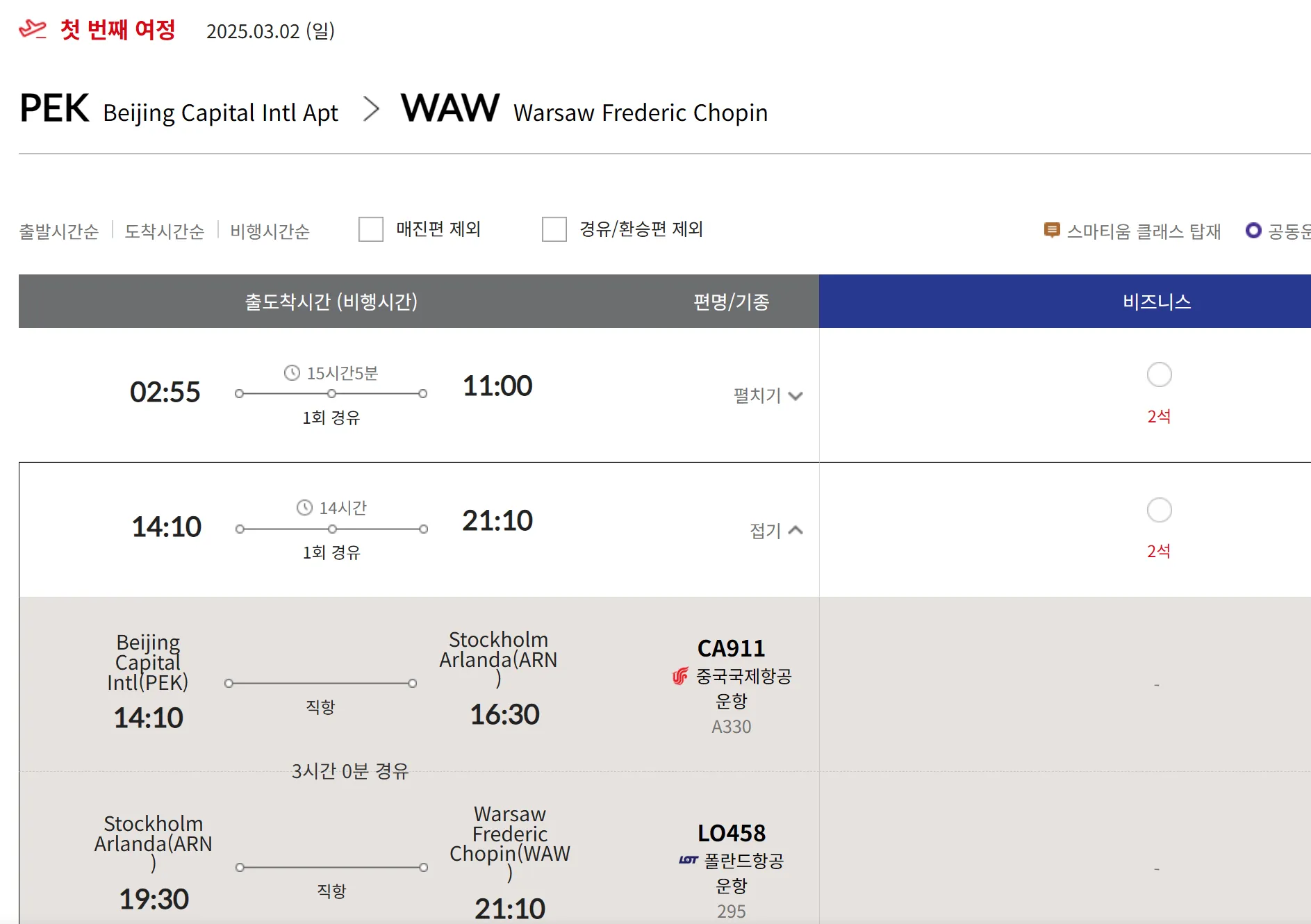Expand details with 펼치기 for 02:55 flight
Viewport: 1311px width, 924px height.
point(768,395)
